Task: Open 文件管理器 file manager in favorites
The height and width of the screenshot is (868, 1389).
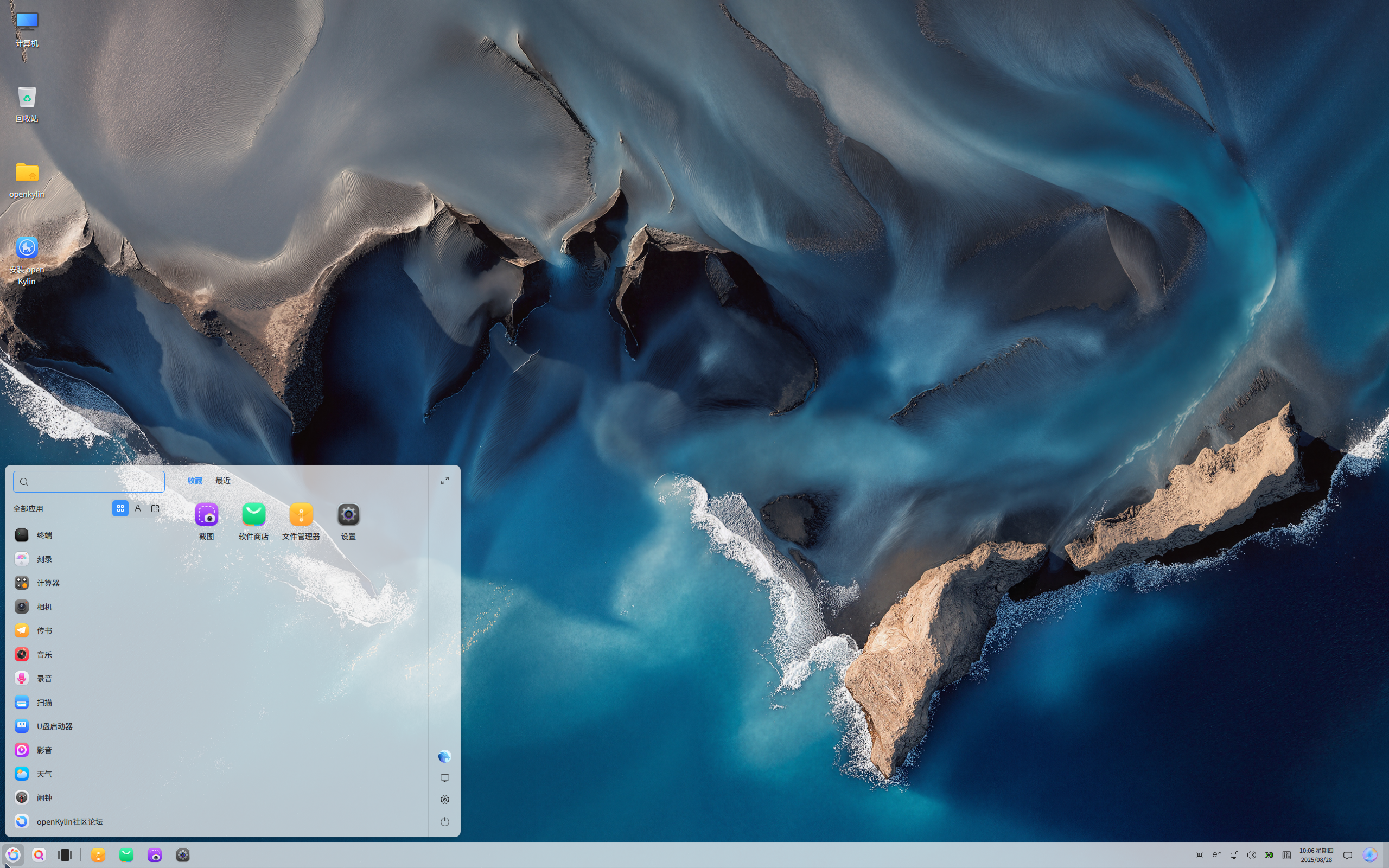Action: pyautogui.click(x=301, y=521)
